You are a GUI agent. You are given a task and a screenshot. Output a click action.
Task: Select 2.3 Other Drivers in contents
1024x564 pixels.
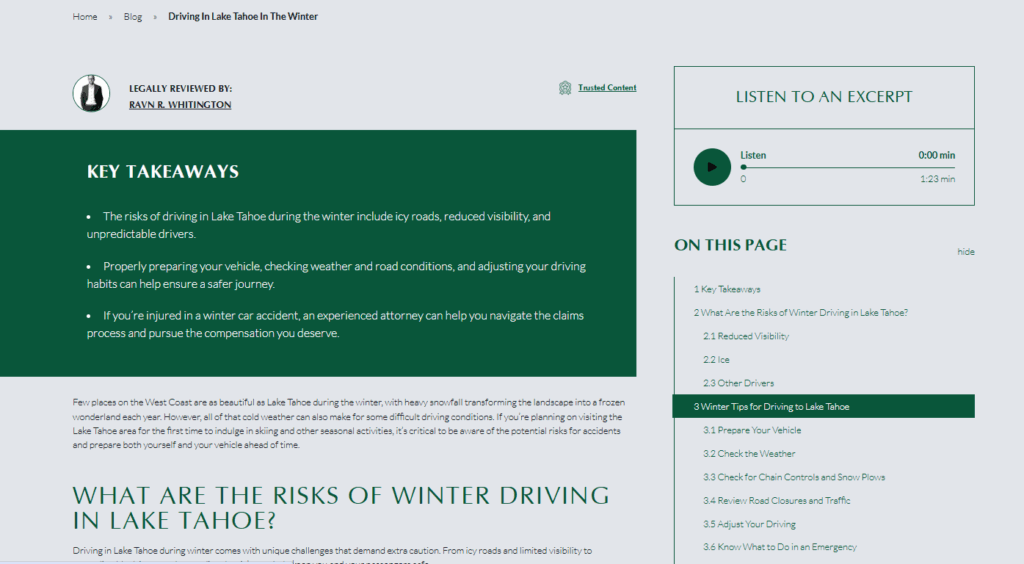(x=739, y=383)
